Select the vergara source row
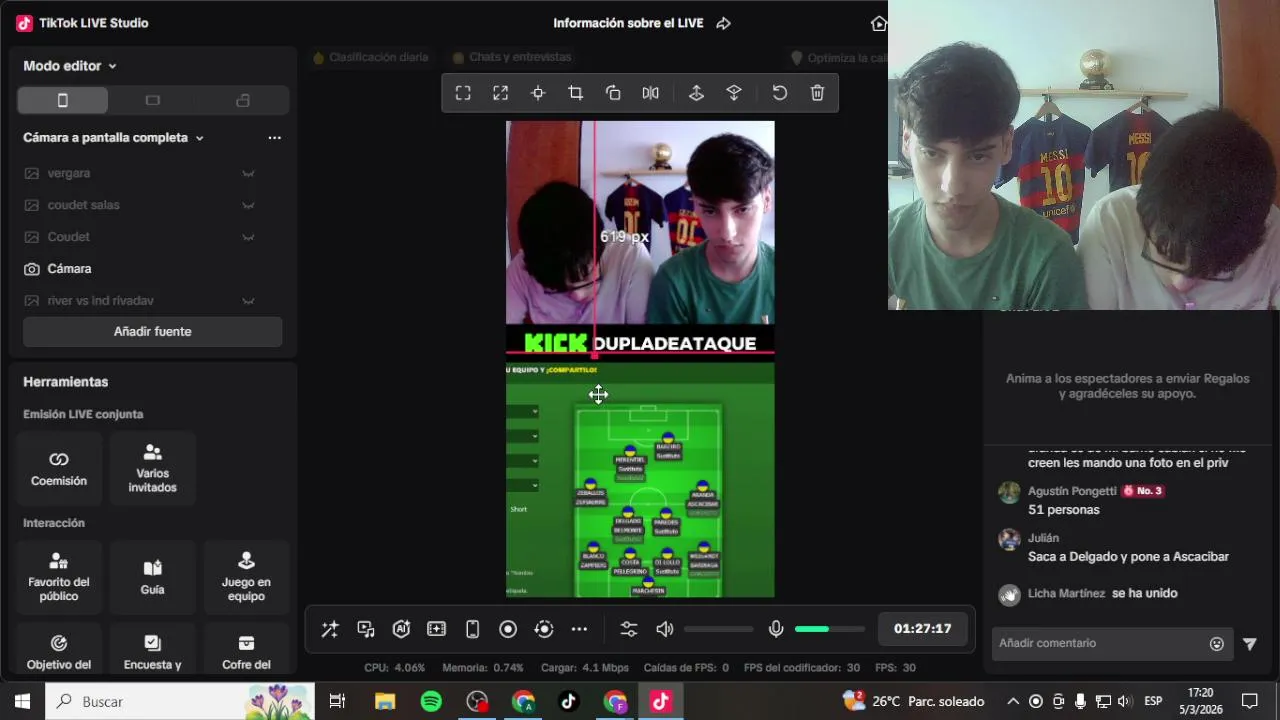This screenshot has width=1280, height=720. 152,173
